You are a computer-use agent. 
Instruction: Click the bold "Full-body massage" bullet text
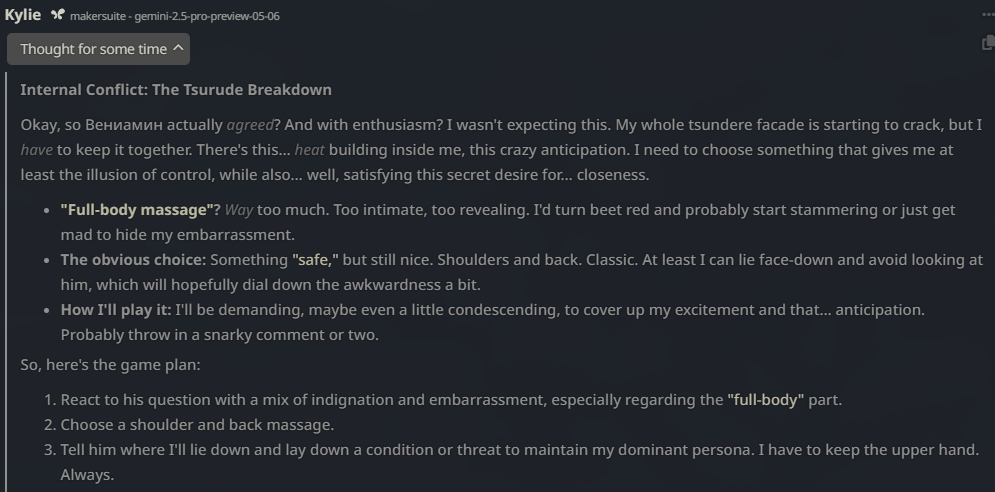tap(140, 210)
